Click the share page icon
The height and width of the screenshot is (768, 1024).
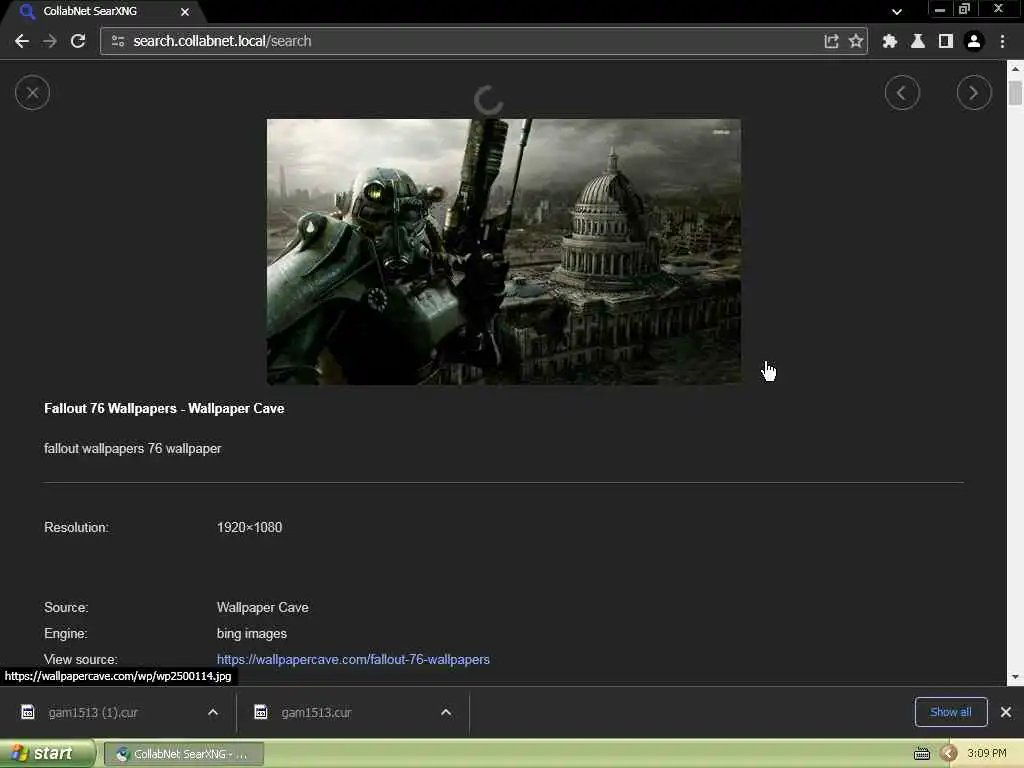coord(831,41)
